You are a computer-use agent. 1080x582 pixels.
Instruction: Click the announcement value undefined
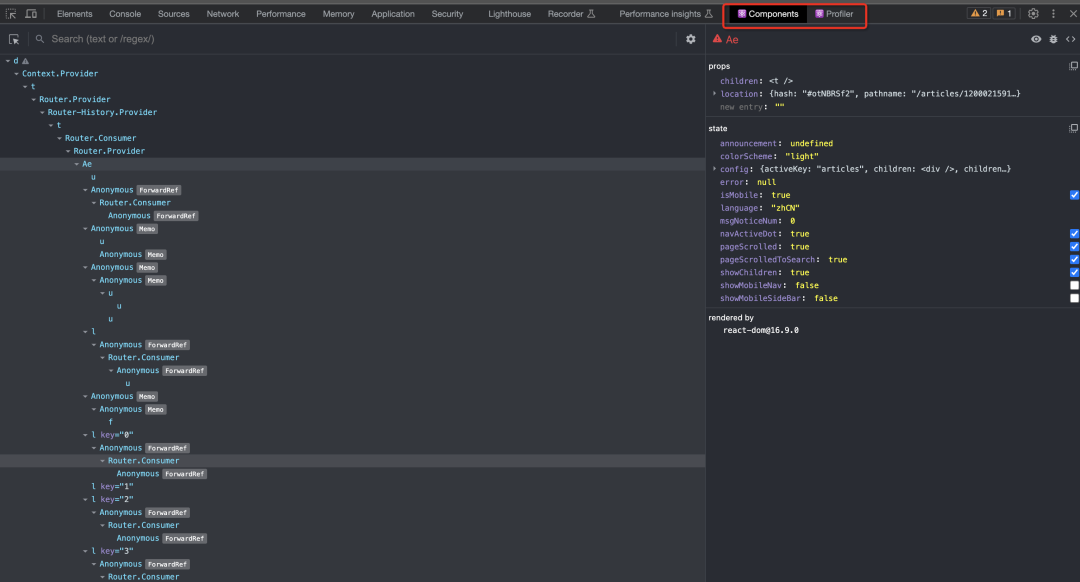tap(811, 143)
